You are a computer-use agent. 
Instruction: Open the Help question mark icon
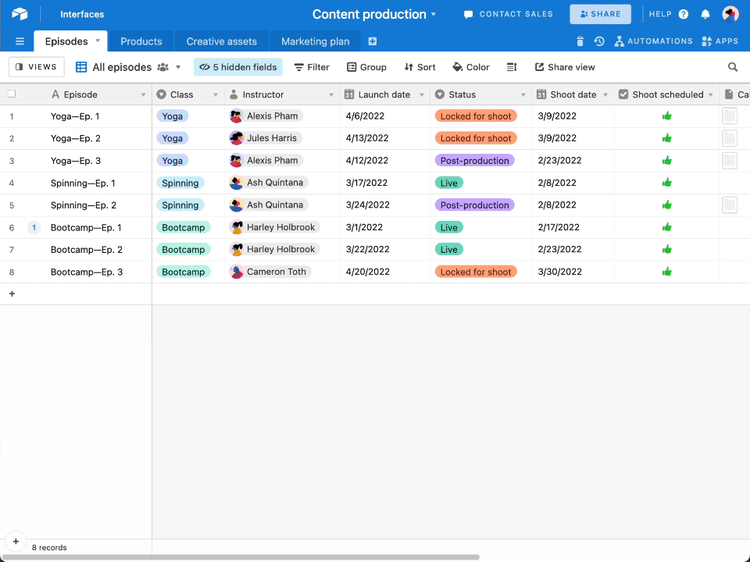[x=683, y=14]
